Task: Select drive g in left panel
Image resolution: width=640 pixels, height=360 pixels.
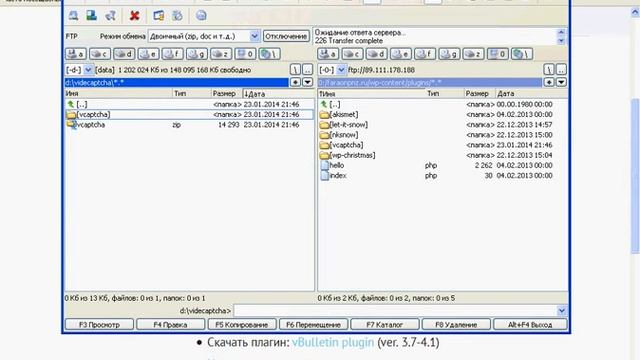Action: click(197, 54)
